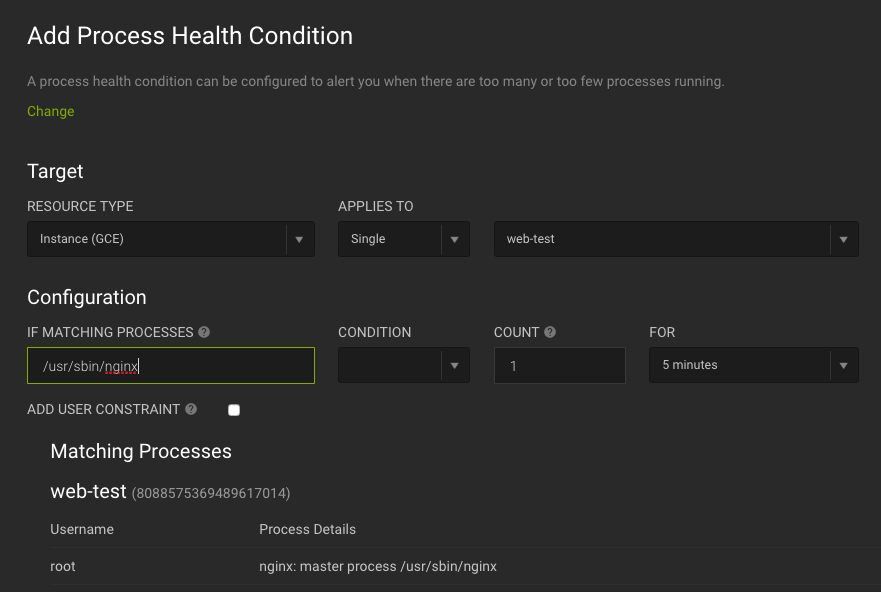Click the Process Details column header

tap(307, 529)
